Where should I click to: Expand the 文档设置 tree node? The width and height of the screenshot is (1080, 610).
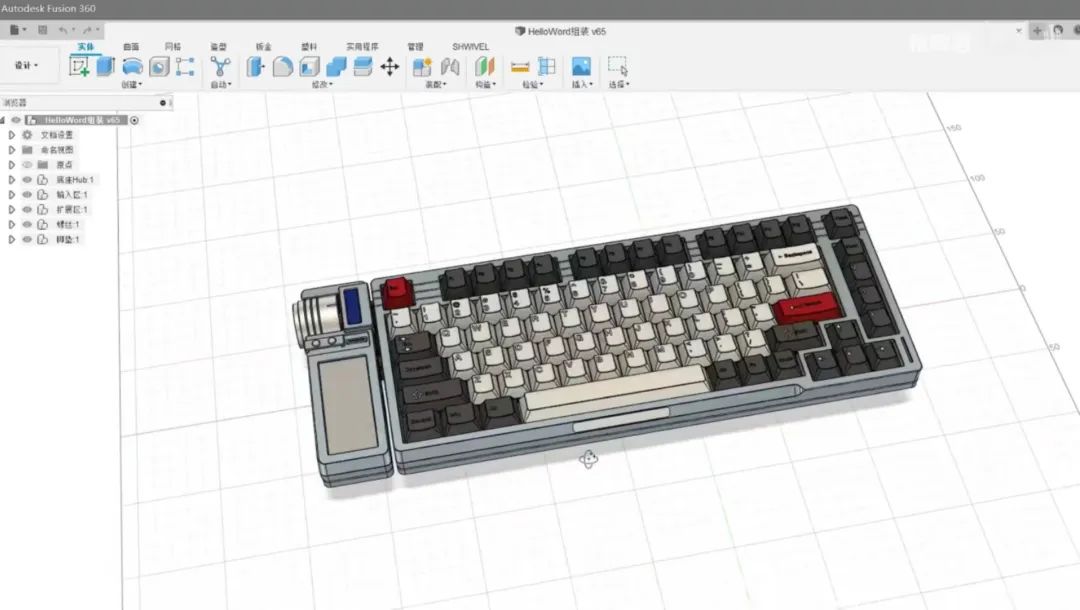[11, 135]
